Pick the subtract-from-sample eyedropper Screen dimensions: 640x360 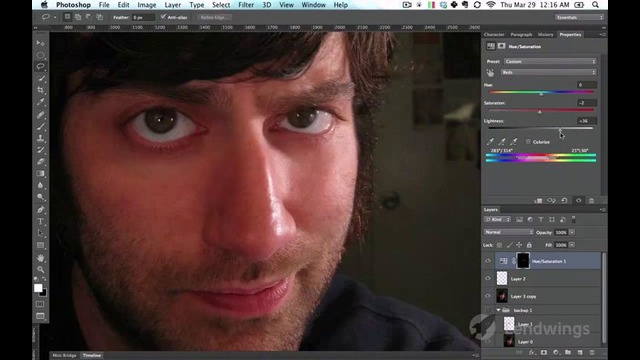pos(514,142)
